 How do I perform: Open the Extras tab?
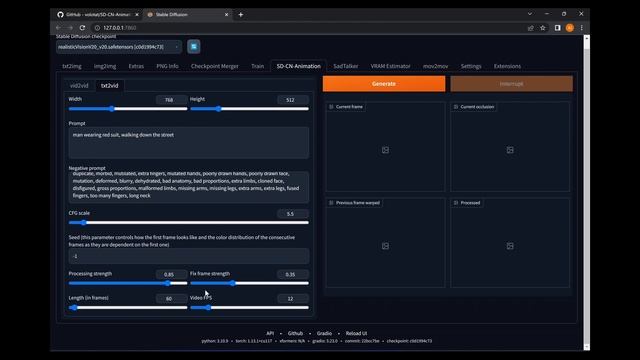[x=136, y=66]
